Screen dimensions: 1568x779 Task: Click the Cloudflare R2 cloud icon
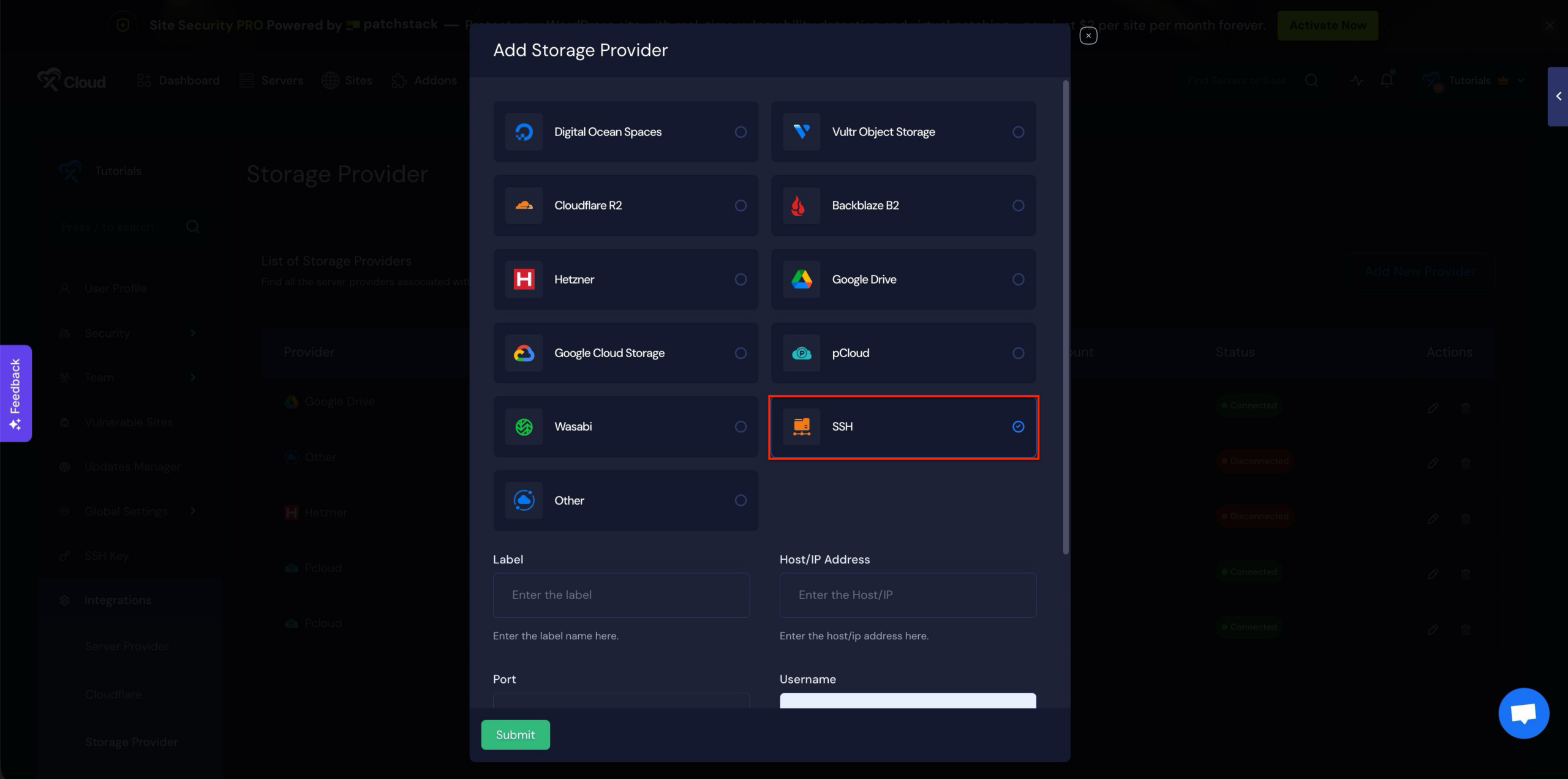click(524, 206)
